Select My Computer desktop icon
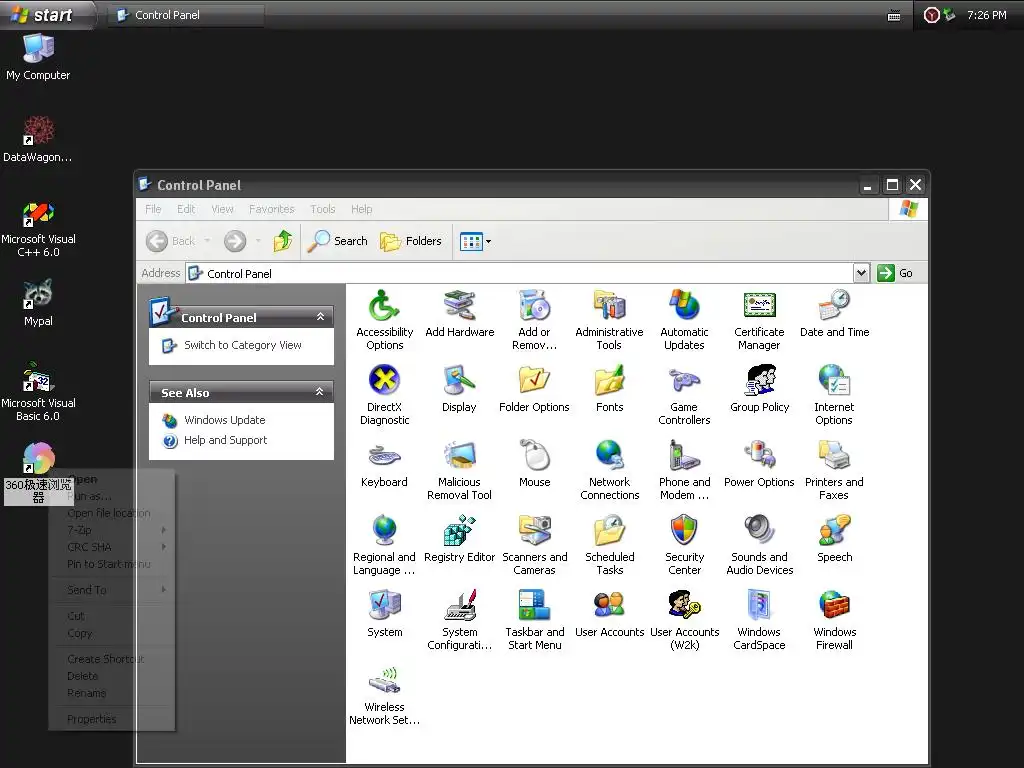This screenshot has width=1024, height=768. pos(38,56)
